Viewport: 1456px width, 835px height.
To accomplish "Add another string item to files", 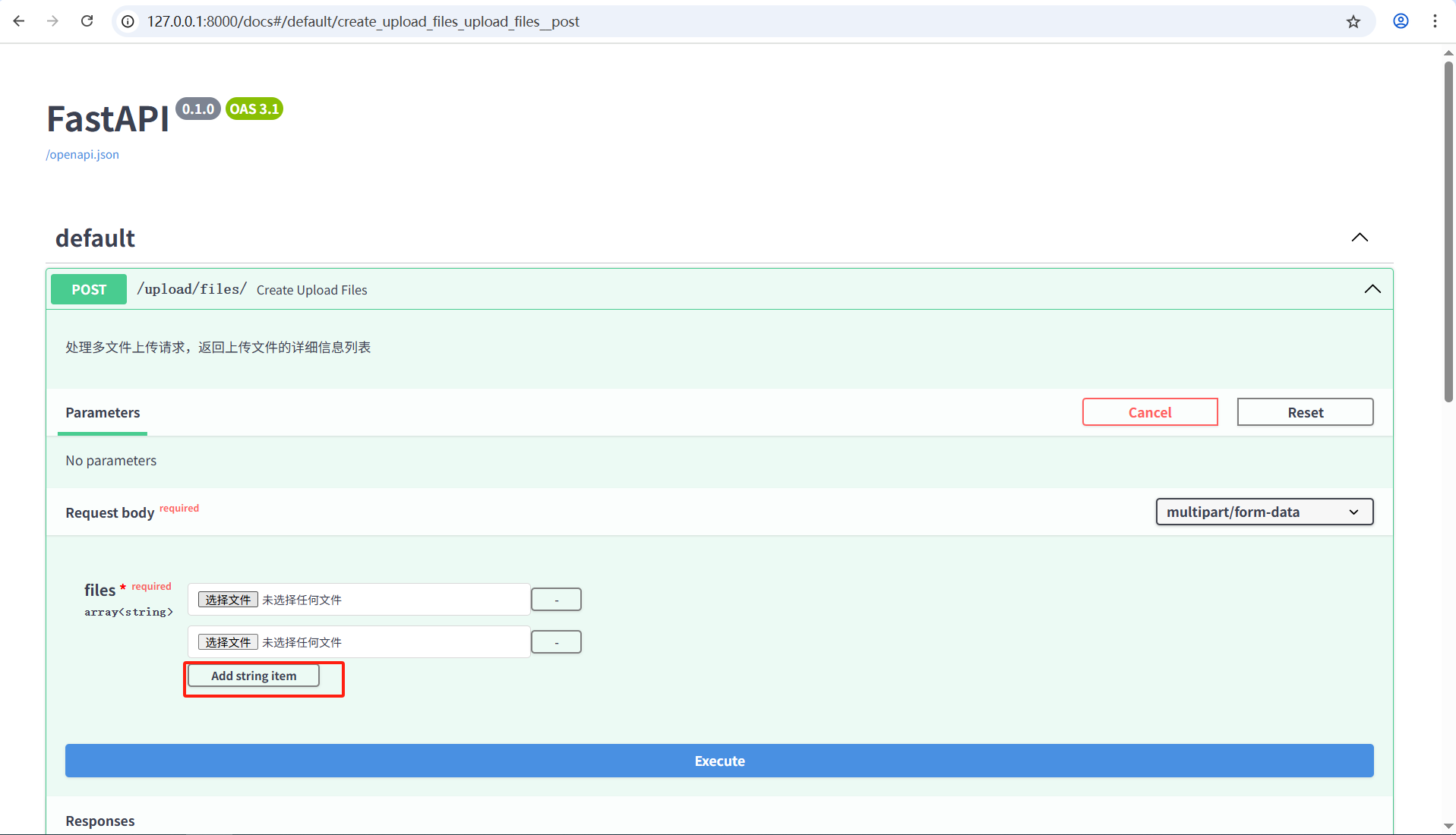I will 254,676.
